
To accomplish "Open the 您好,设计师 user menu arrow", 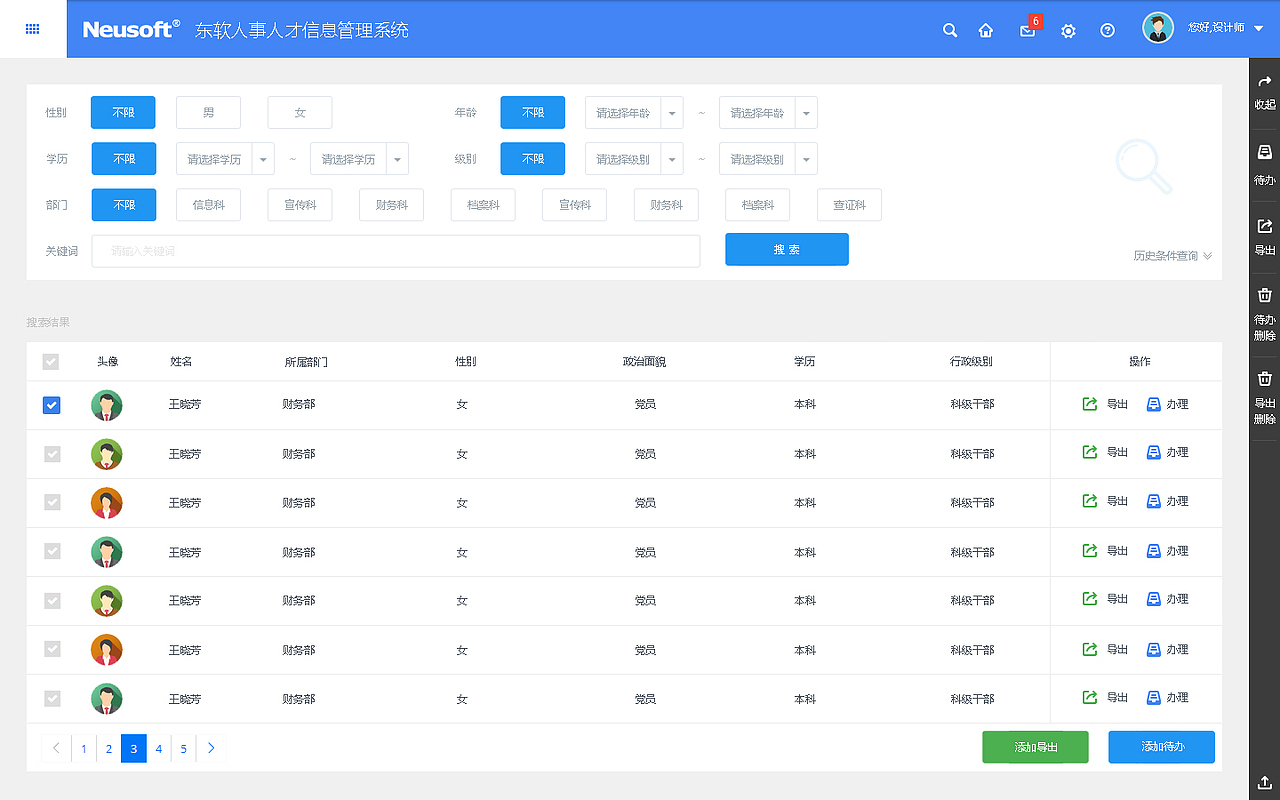I will click(1258, 29).
